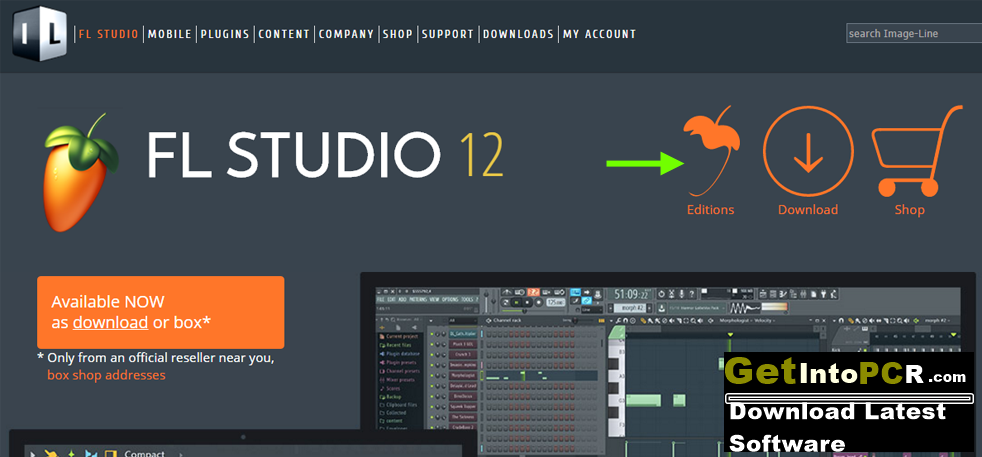This screenshot has width=982, height=457.
Task: Select the Crunch 3 channel button
Action: tap(463, 354)
